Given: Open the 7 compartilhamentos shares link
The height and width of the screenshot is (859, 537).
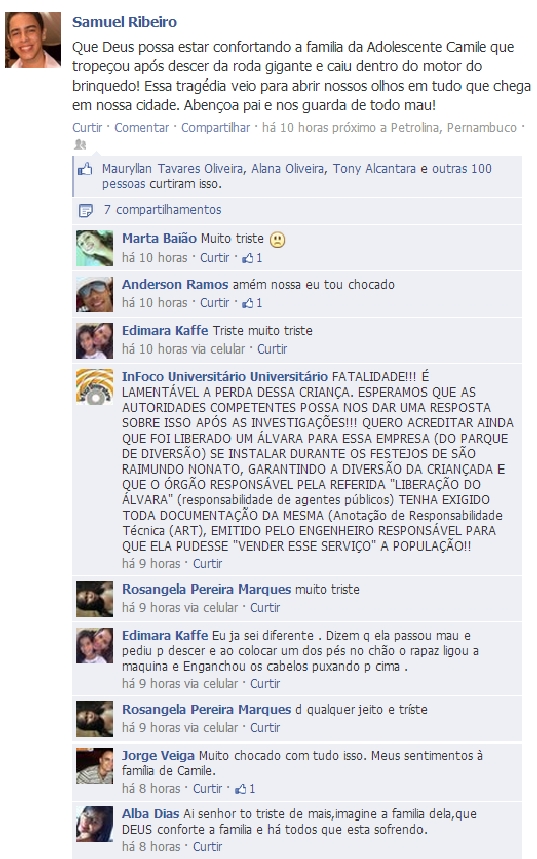Looking at the screenshot, I should point(163,210).
